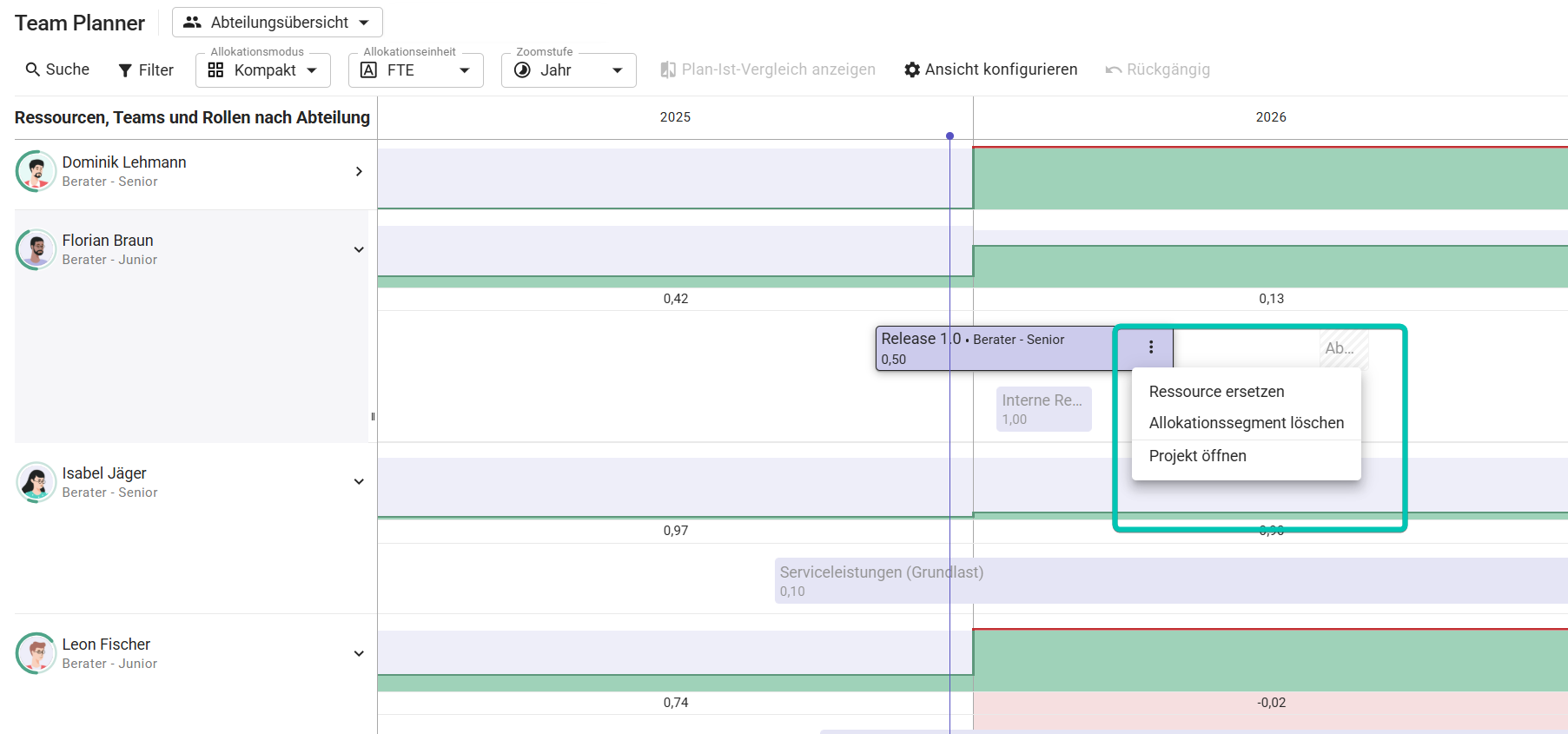The width and height of the screenshot is (1568, 734).
Task: Choose Ressource ersetzen from the context menu
Action: pyautogui.click(x=1216, y=392)
